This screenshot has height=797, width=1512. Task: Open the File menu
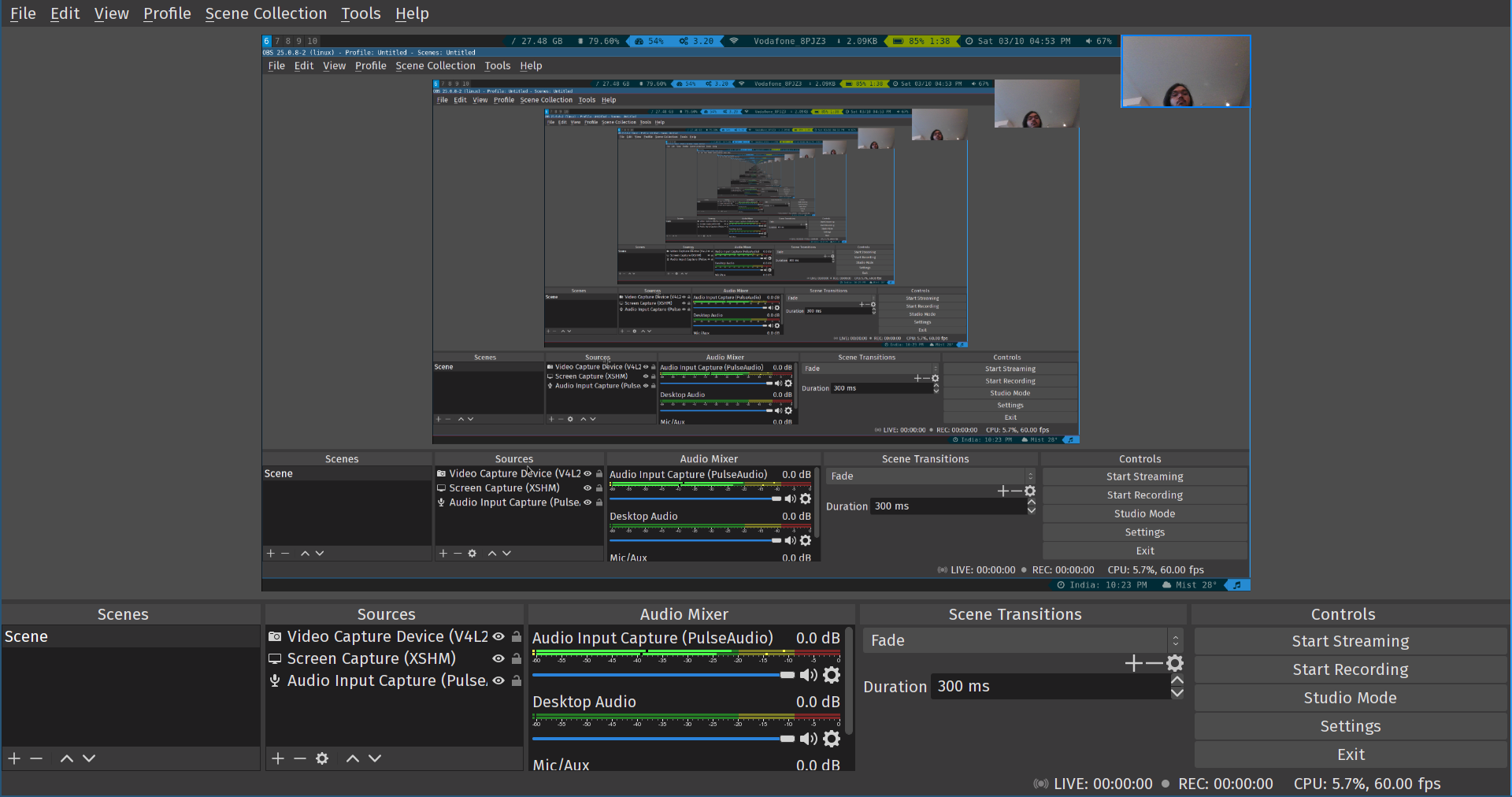click(x=23, y=13)
